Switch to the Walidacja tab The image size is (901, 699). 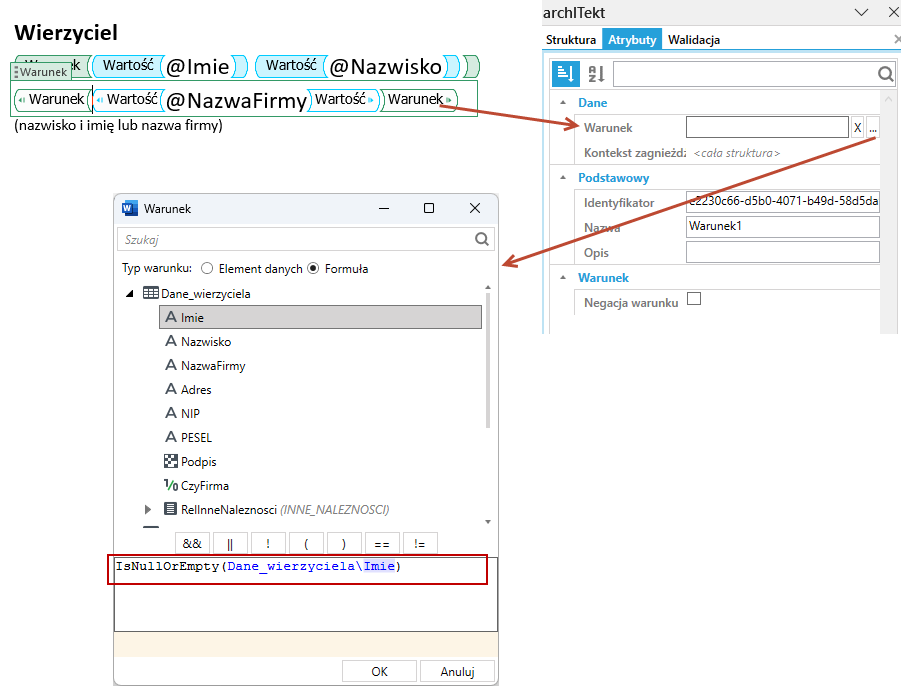pos(694,40)
